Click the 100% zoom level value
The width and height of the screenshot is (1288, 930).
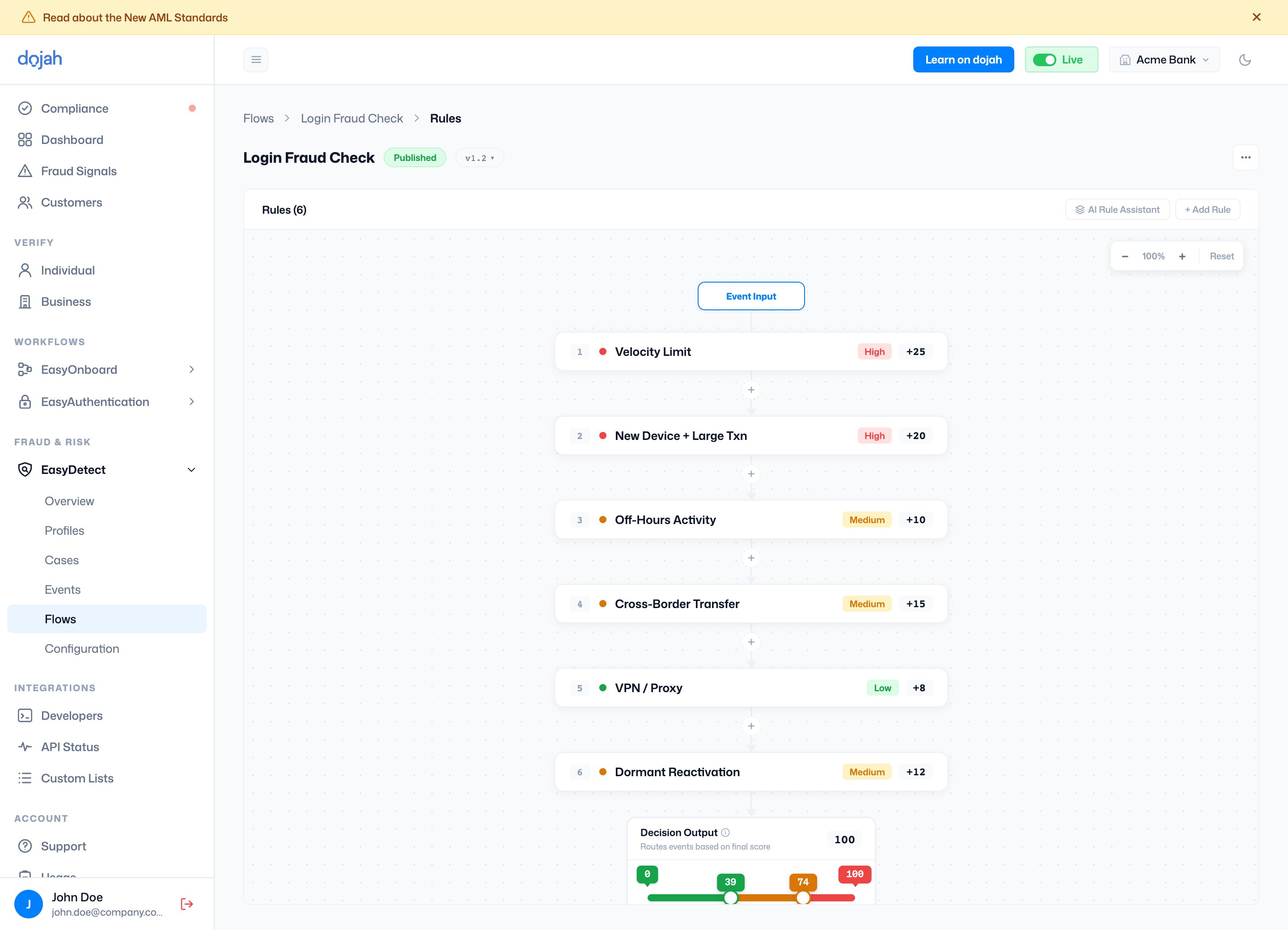tap(1153, 257)
